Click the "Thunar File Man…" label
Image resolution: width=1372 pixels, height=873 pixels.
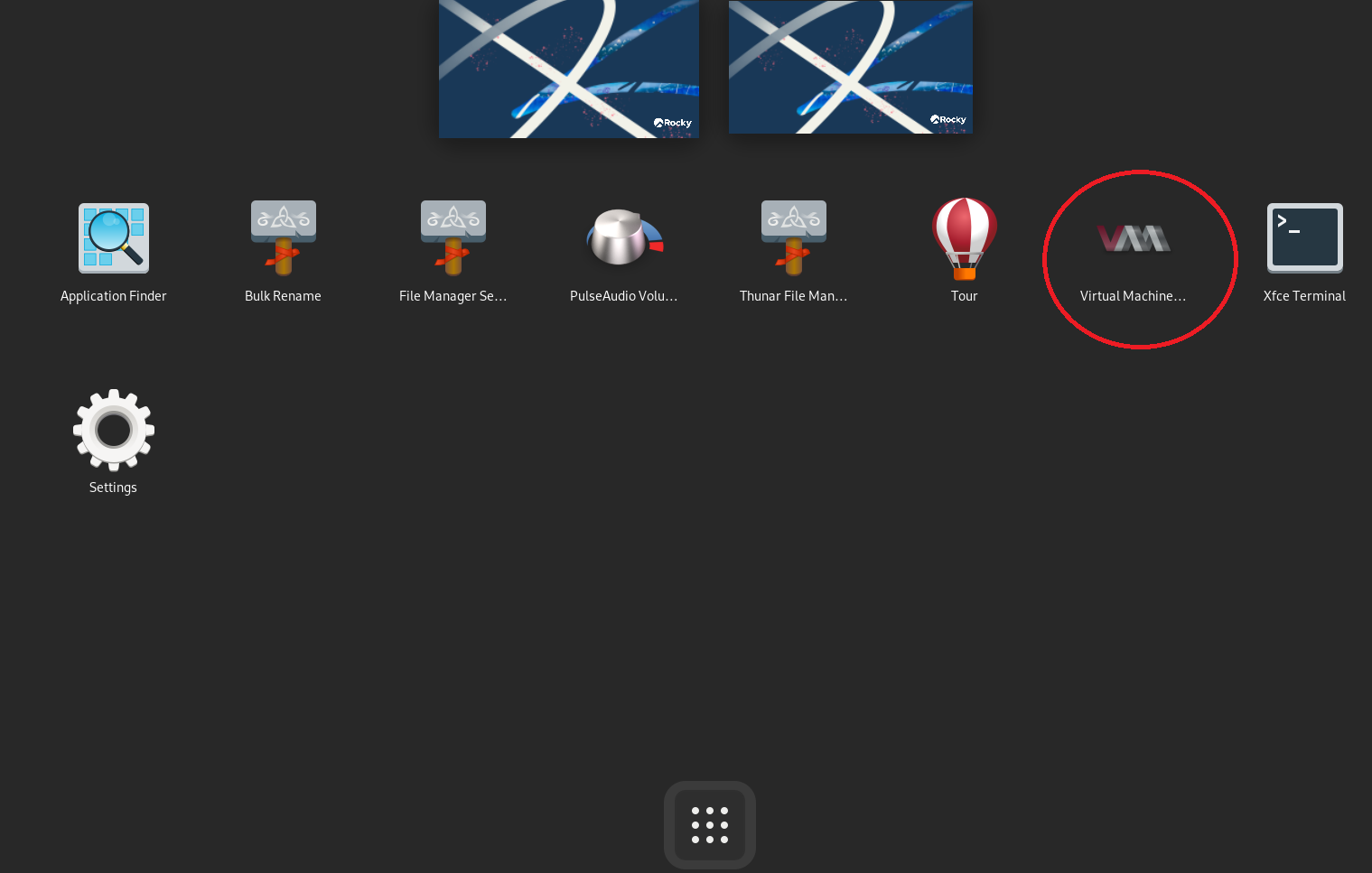click(x=793, y=296)
